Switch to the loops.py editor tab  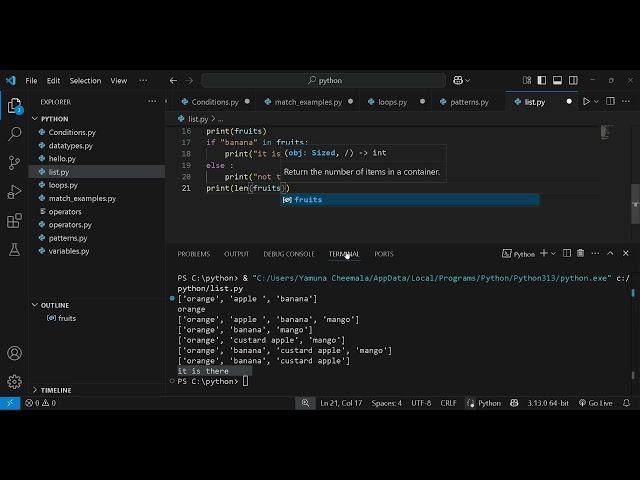(x=392, y=102)
